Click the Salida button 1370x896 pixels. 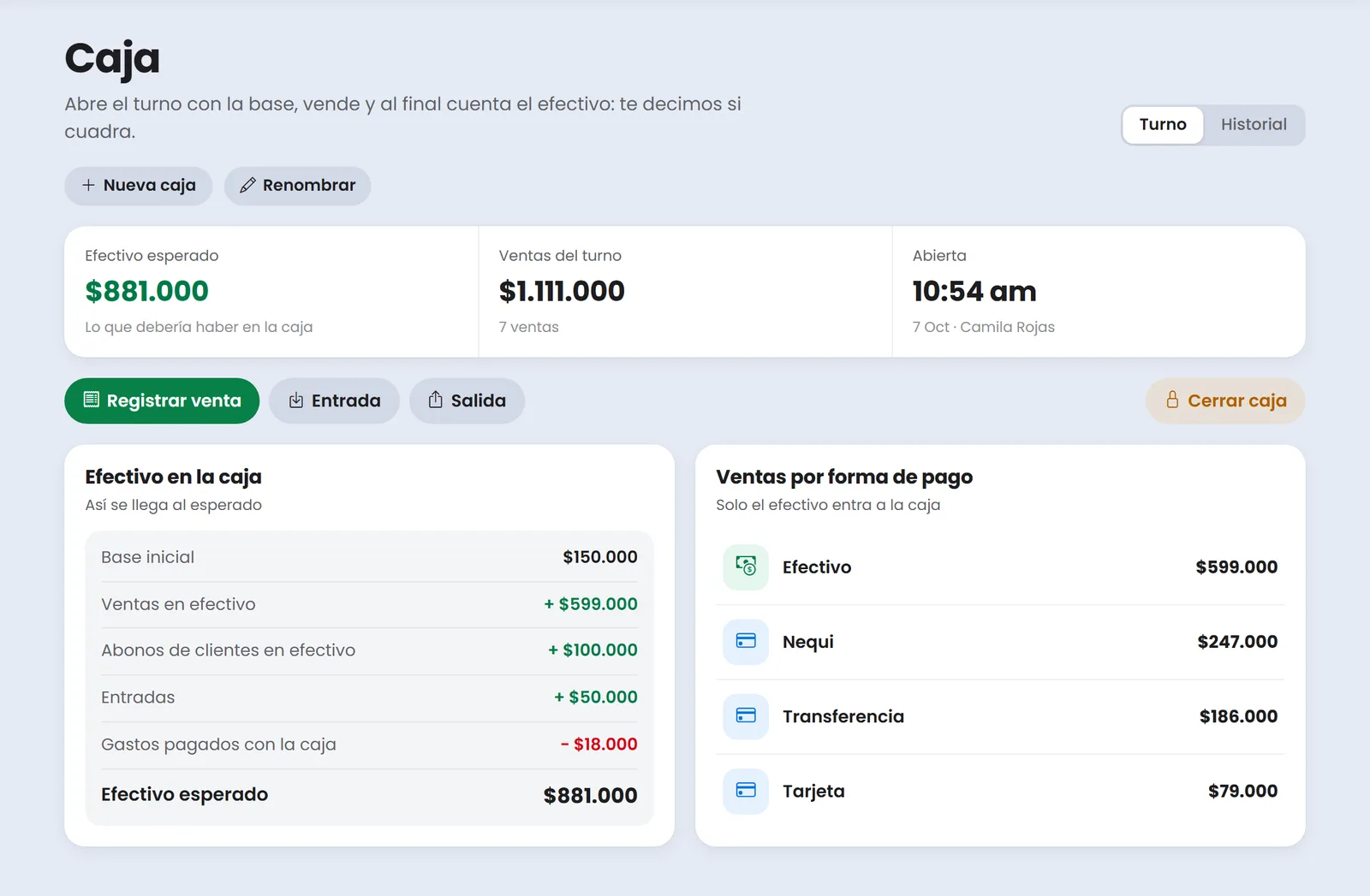coord(467,401)
